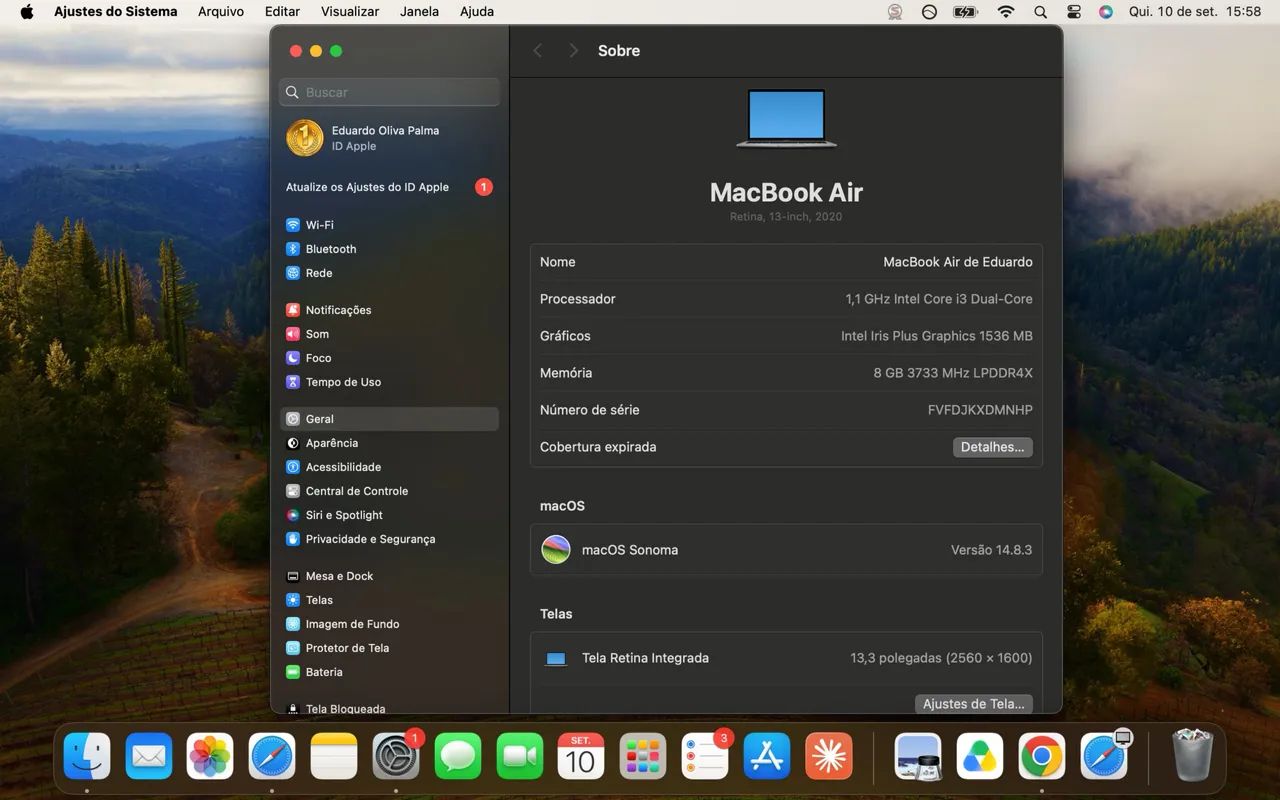
Task: Click System Settings icon in the Dock
Action: coord(396,756)
